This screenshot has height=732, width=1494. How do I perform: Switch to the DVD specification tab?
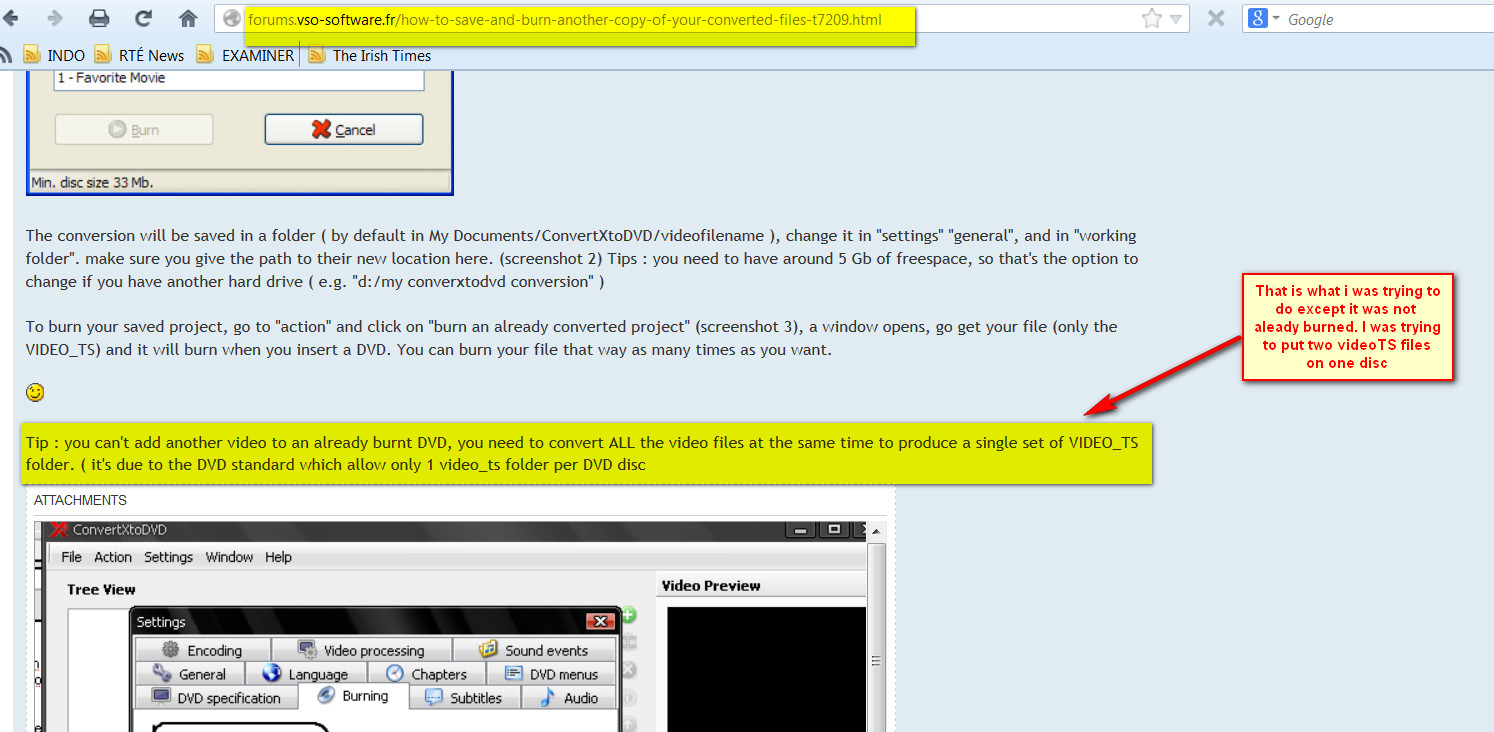tap(216, 698)
